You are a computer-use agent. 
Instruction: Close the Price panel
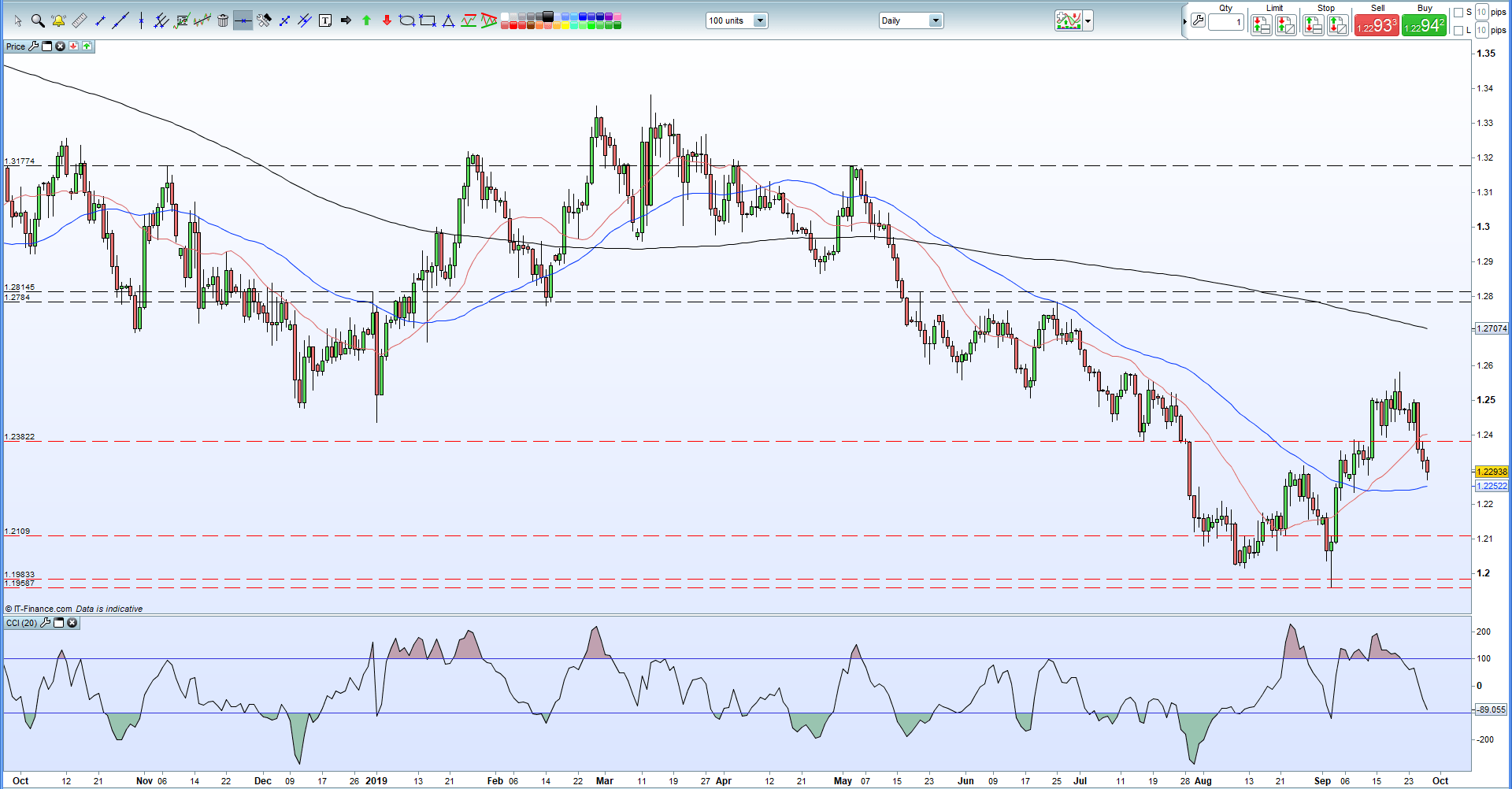point(60,46)
